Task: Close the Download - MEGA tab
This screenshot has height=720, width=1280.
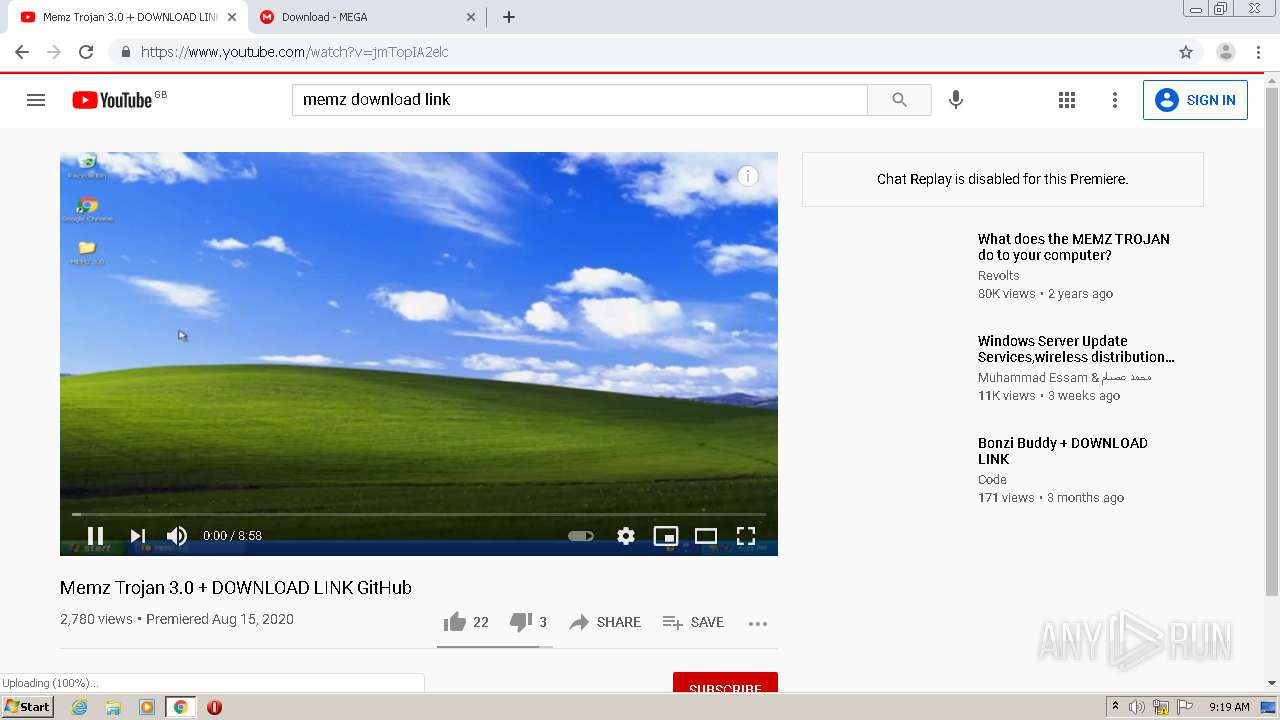Action: click(471, 17)
